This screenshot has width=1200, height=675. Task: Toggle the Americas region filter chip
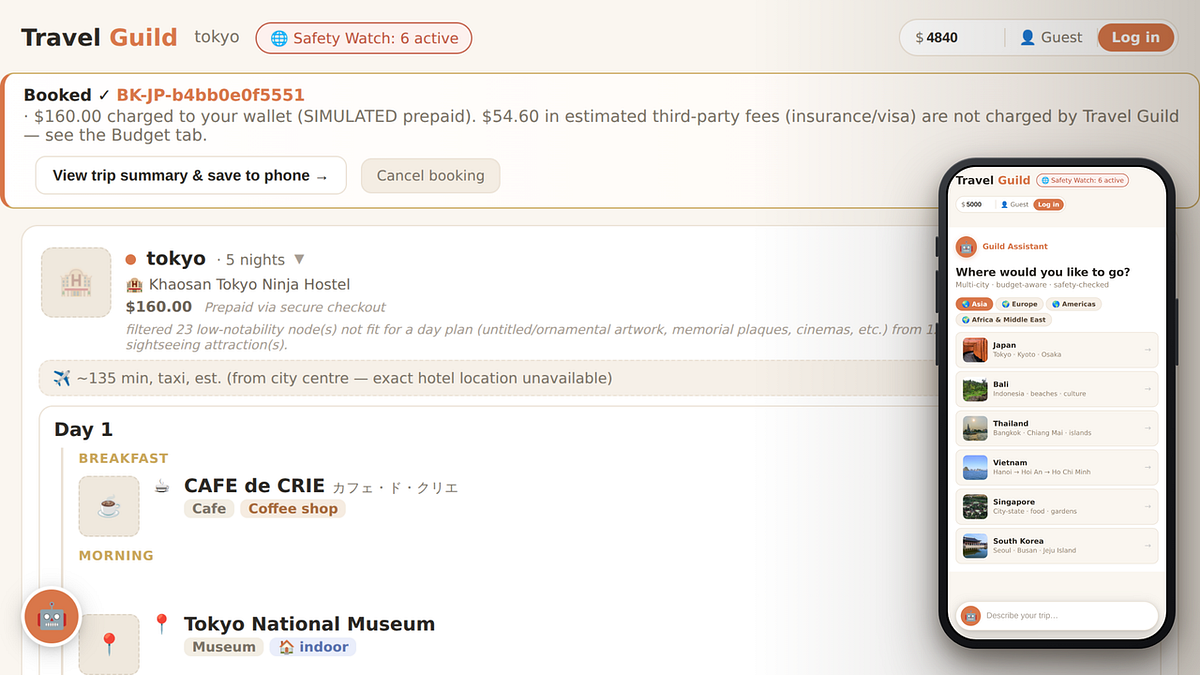pyautogui.click(x=1074, y=304)
